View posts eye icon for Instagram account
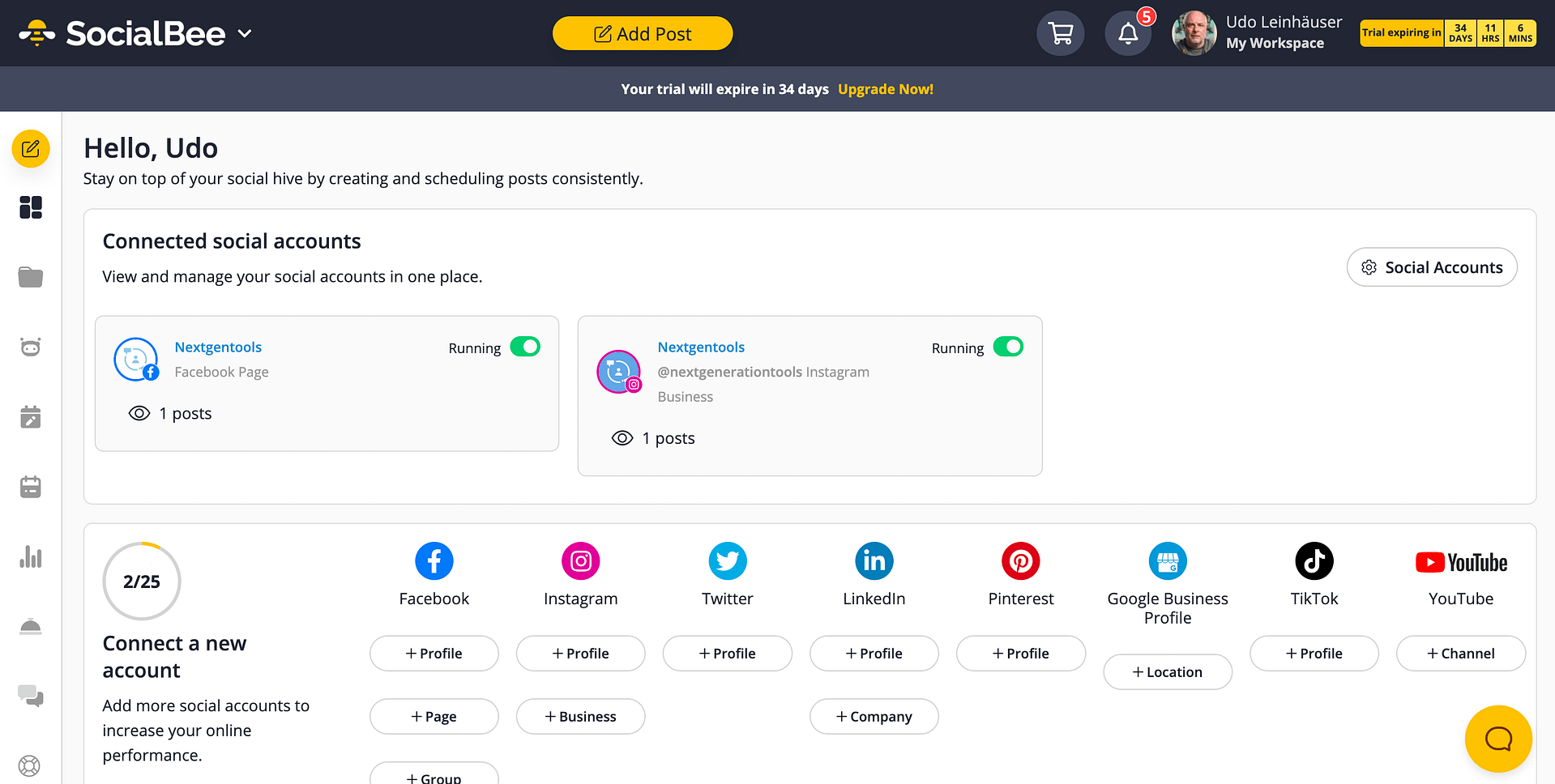This screenshot has height=784, width=1555. (x=622, y=438)
